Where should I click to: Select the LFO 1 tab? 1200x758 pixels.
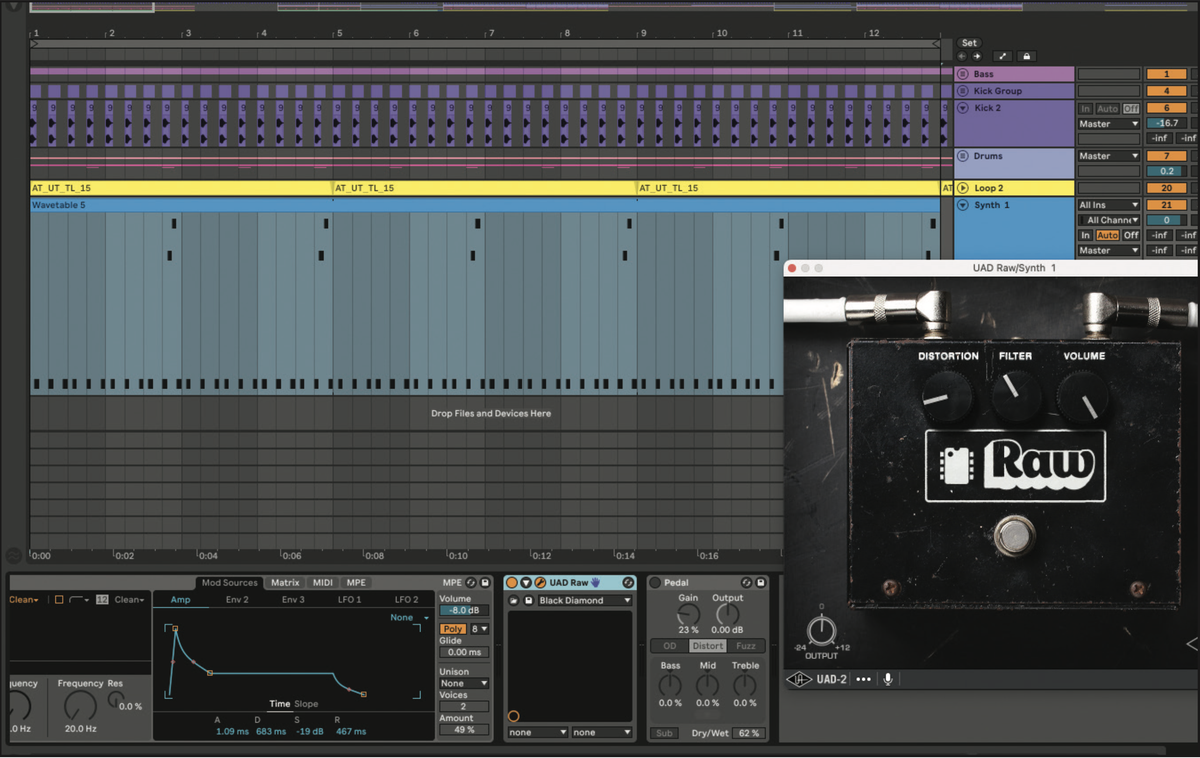coord(350,599)
